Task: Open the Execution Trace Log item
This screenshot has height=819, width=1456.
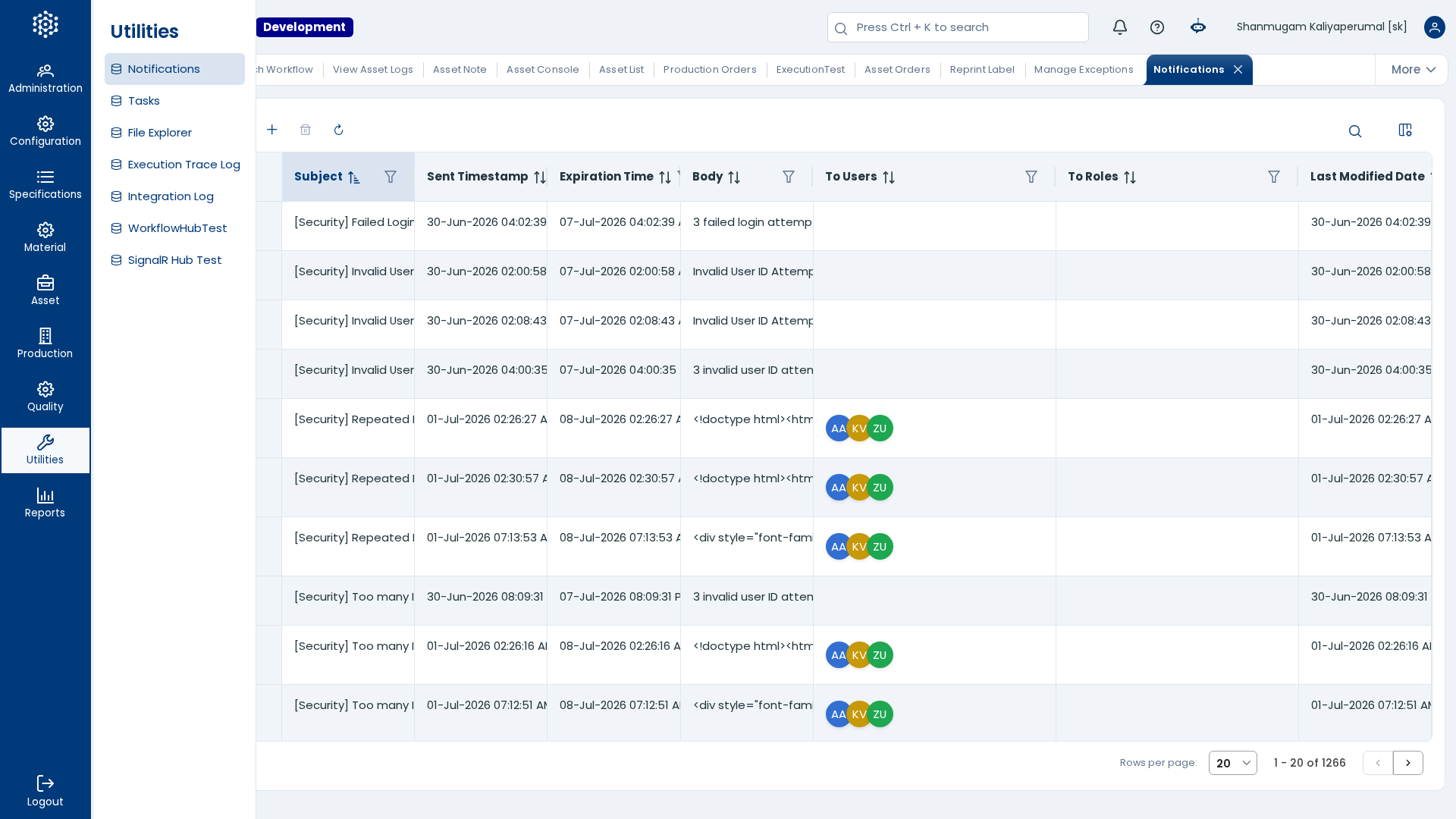Action: [174, 165]
